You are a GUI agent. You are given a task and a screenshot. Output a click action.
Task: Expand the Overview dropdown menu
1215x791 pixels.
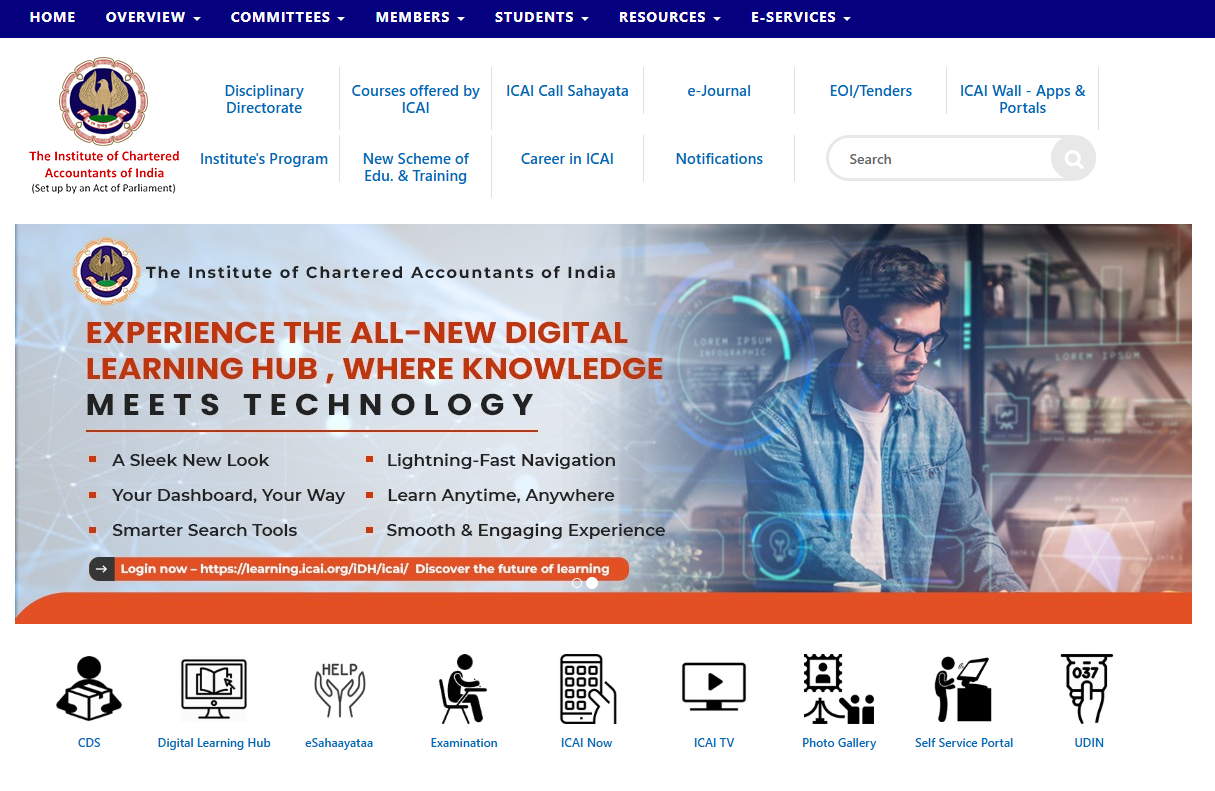pos(153,17)
